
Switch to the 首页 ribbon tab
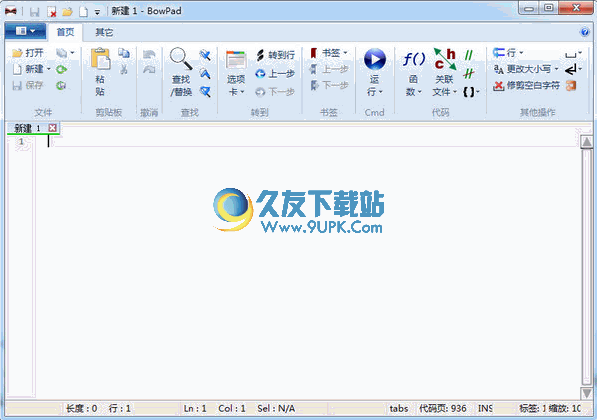pyautogui.click(x=65, y=32)
